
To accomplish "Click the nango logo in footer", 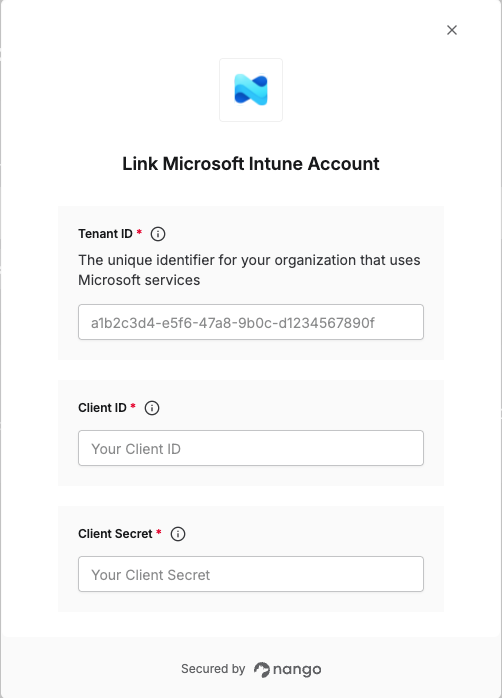I will [x=287, y=670].
